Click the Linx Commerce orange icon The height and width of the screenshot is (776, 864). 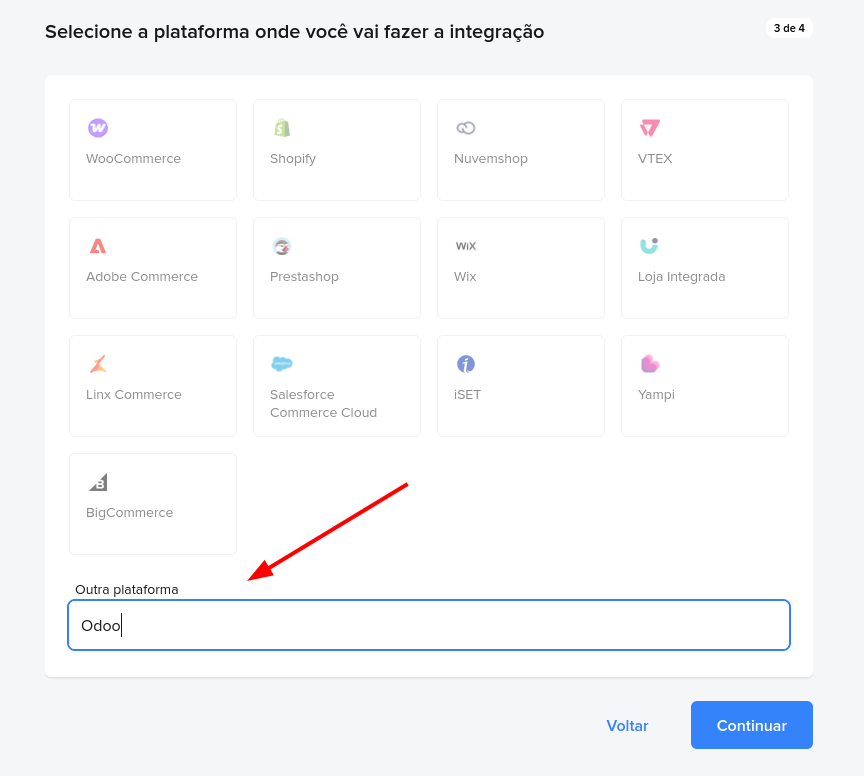98,364
